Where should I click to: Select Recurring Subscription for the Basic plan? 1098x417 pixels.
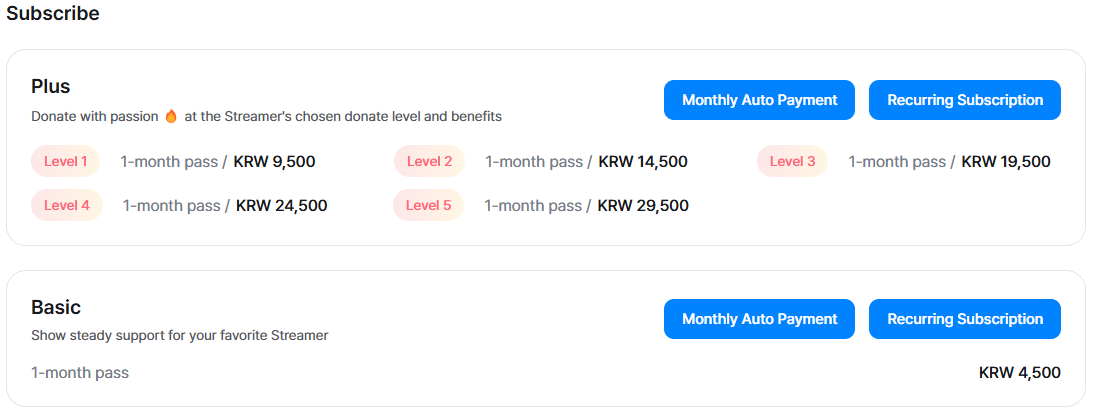point(964,319)
